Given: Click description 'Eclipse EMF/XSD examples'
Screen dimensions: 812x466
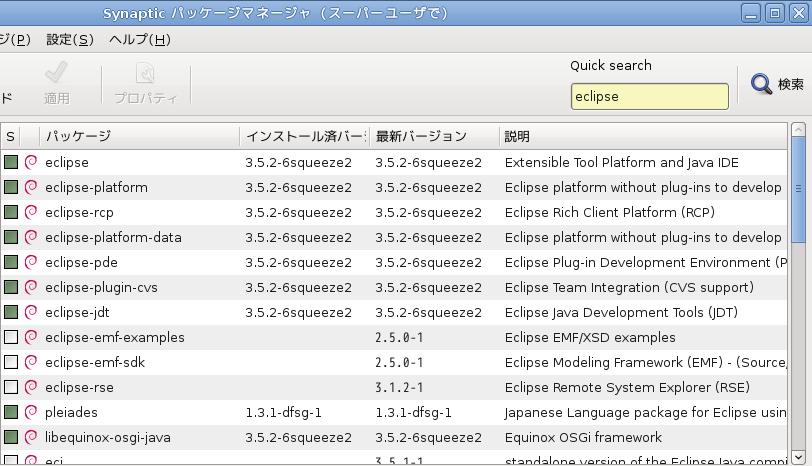Looking at the screenshot, I should [x=590, y=338].
